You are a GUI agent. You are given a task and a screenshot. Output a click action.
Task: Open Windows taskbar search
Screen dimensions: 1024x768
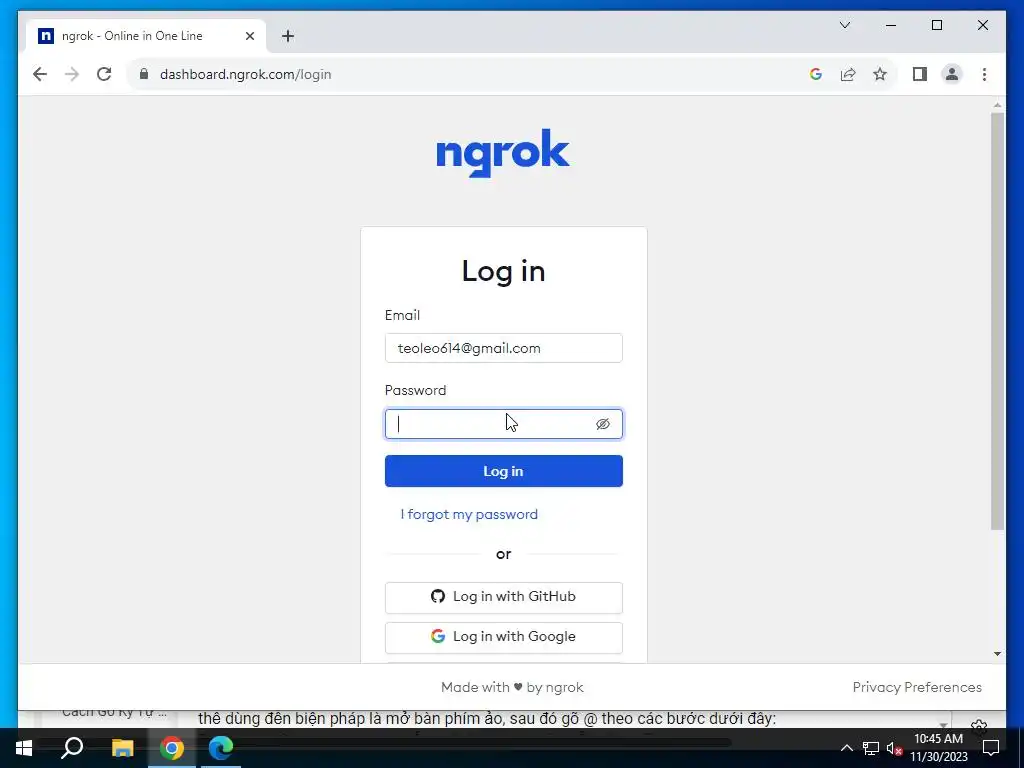pos(72,748)
